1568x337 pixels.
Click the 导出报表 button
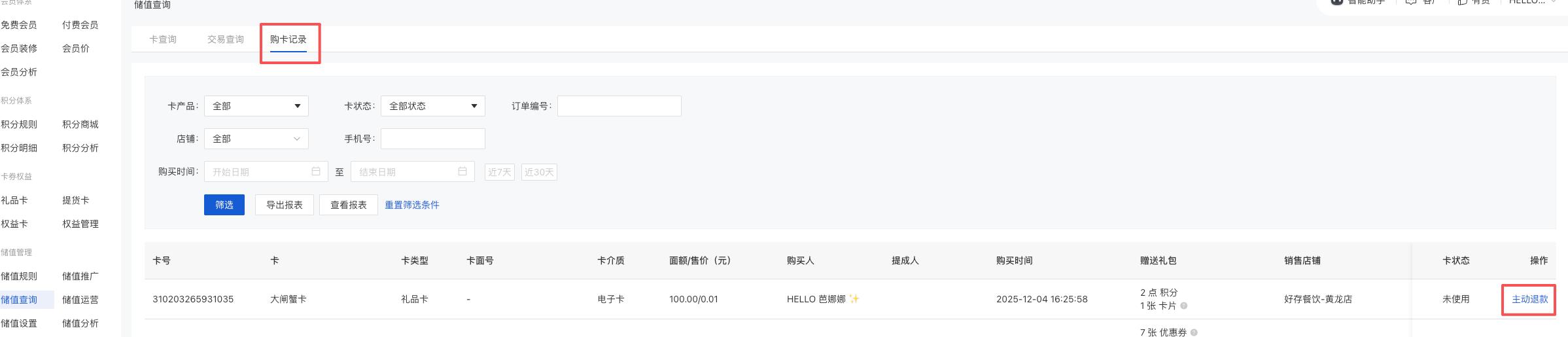pyautogui.click(x=285, y=205)
